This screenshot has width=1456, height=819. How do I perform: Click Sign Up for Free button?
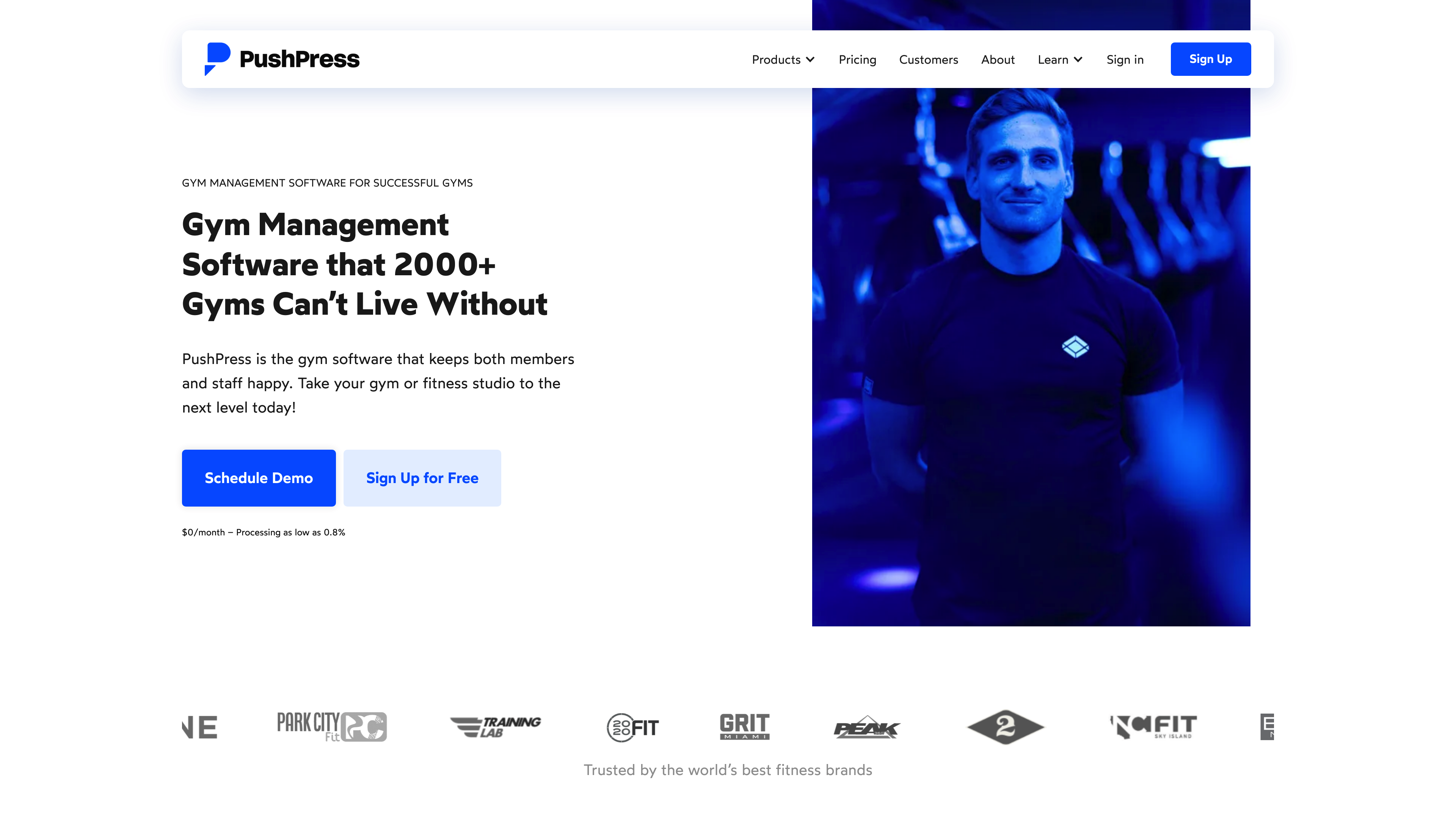[x=422, y=478]
